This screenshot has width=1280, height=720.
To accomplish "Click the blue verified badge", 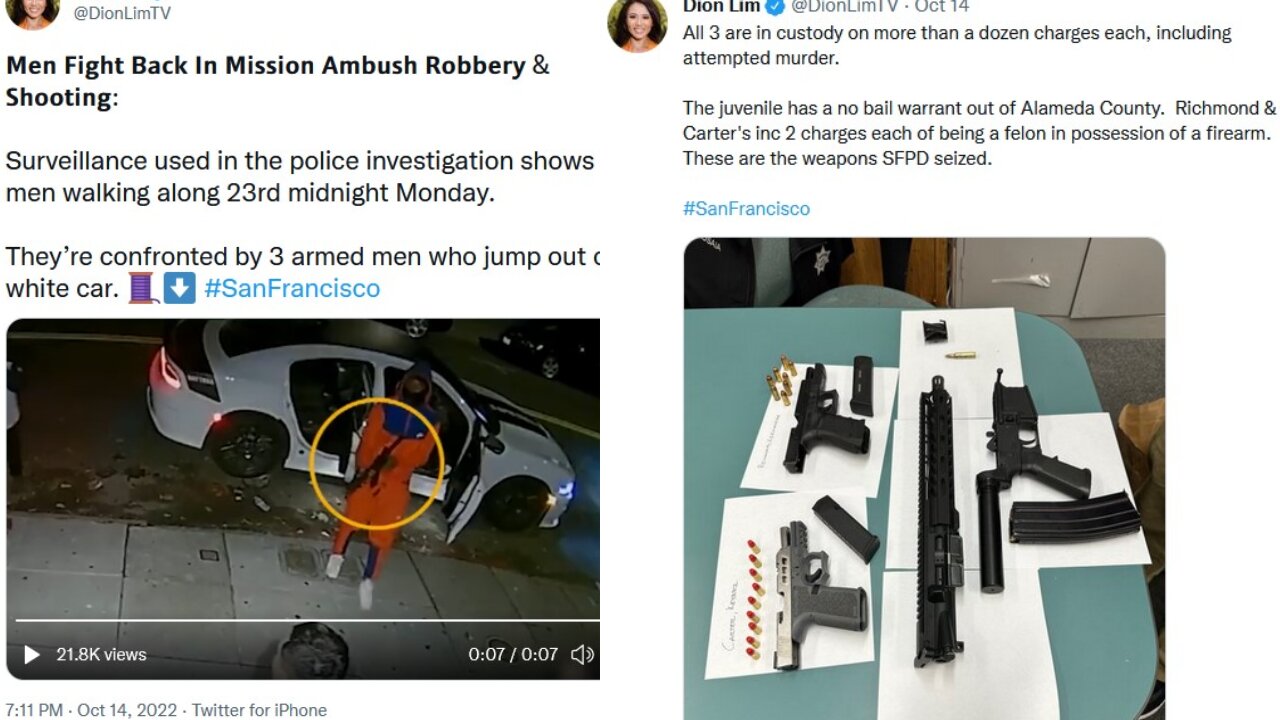I will [x=776, y=6].
